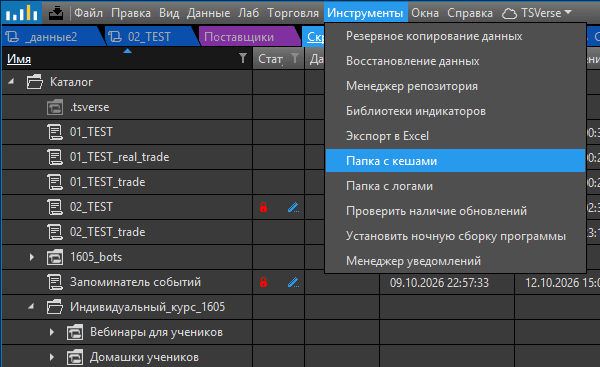600x367 pixels.
Task: Expand Домашки учеников folder
Action: [52, 357]
